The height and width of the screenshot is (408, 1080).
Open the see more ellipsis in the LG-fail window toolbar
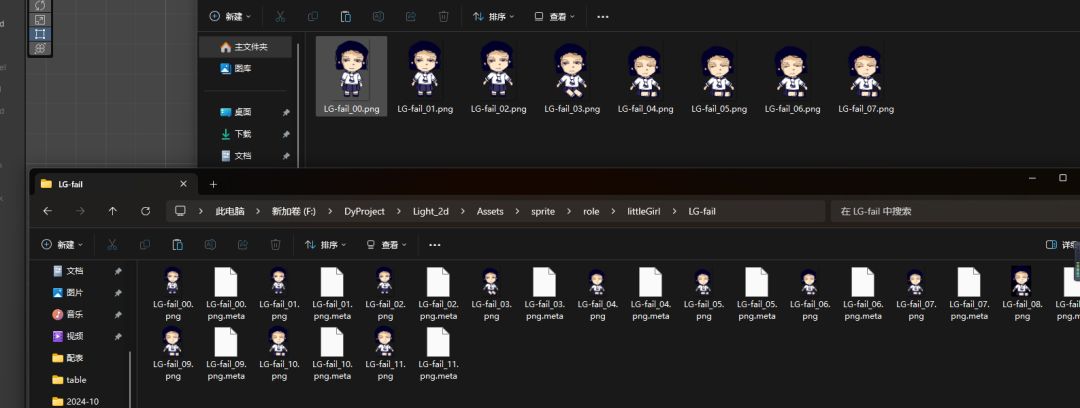(435, 245)
